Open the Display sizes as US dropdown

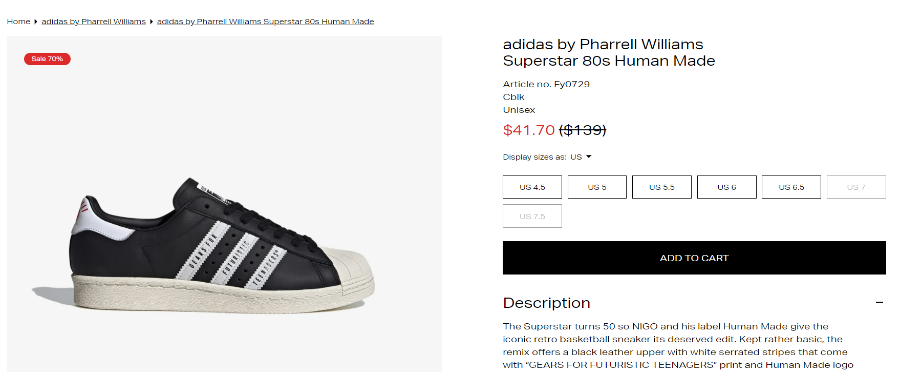pyautogui.click(x=580, y=157)
